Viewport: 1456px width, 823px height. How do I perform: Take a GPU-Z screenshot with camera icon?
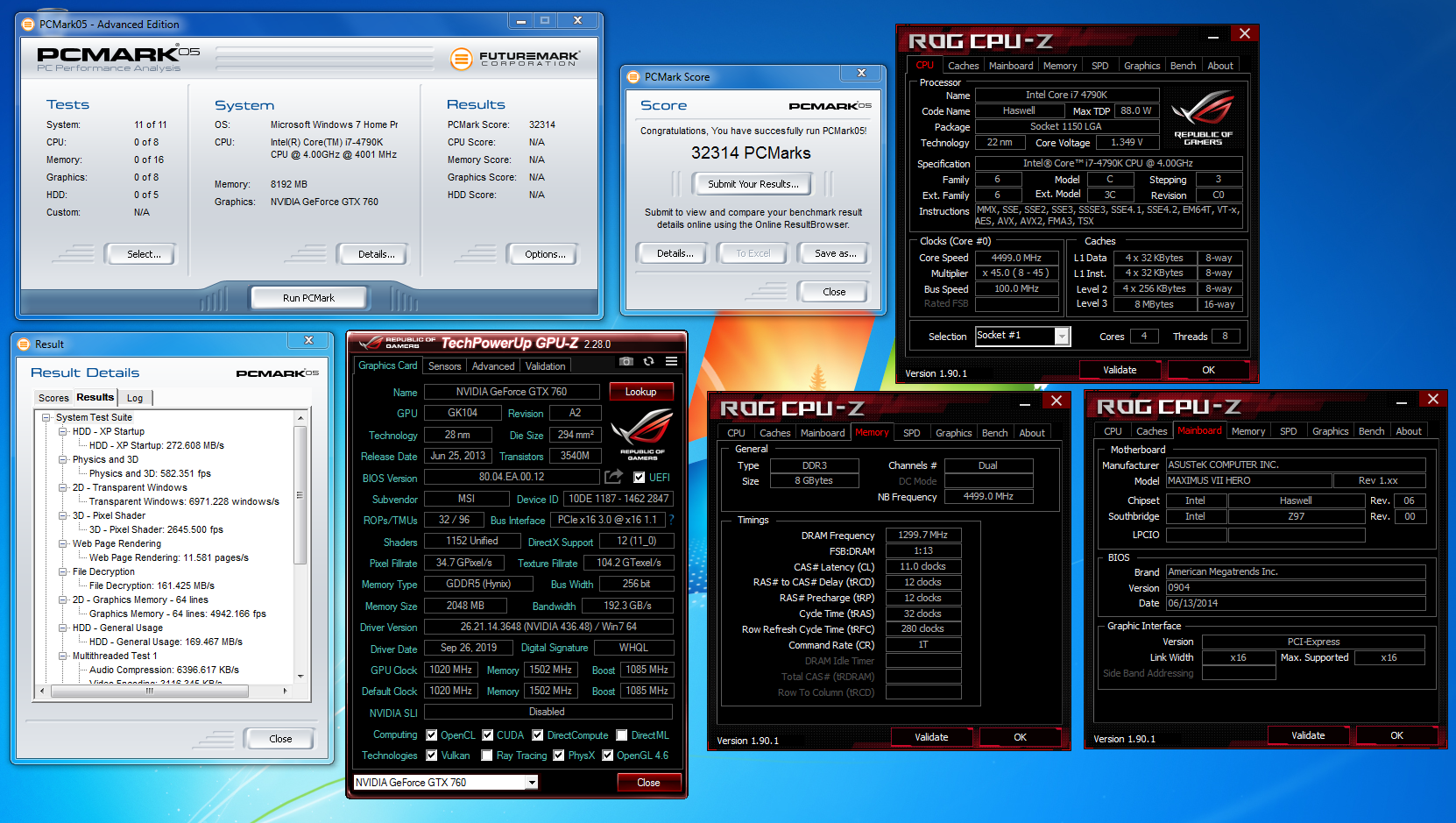pos(626,361)
